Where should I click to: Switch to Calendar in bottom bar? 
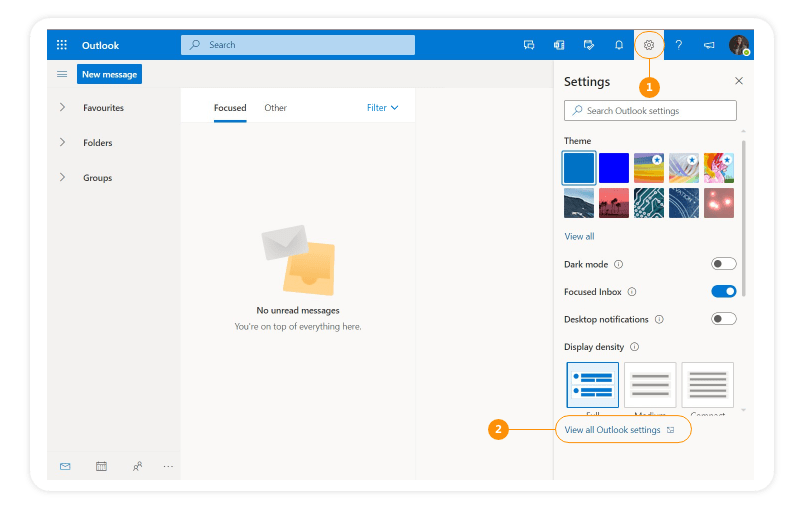click(101, 466)
